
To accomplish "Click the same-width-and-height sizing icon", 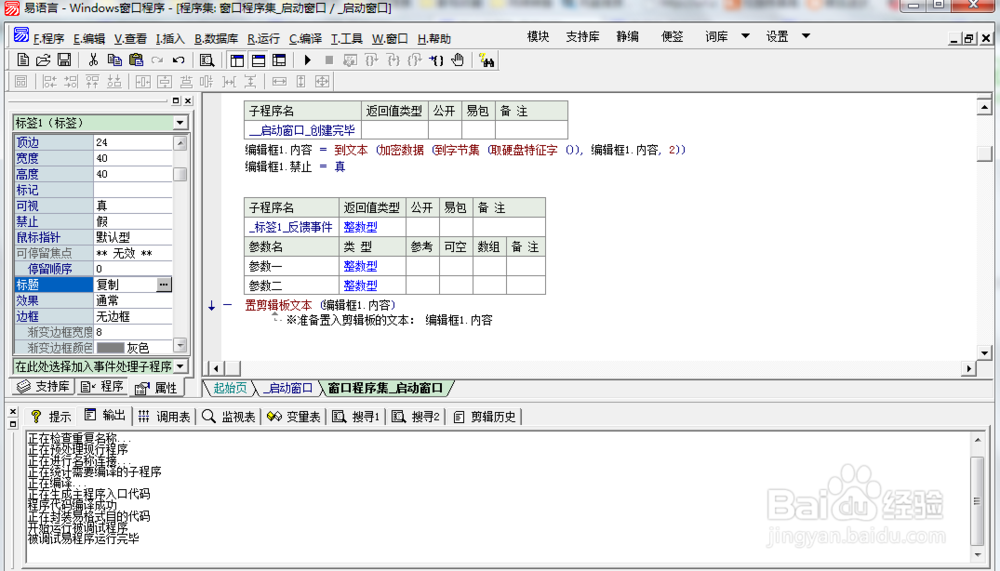I will 322,81.
